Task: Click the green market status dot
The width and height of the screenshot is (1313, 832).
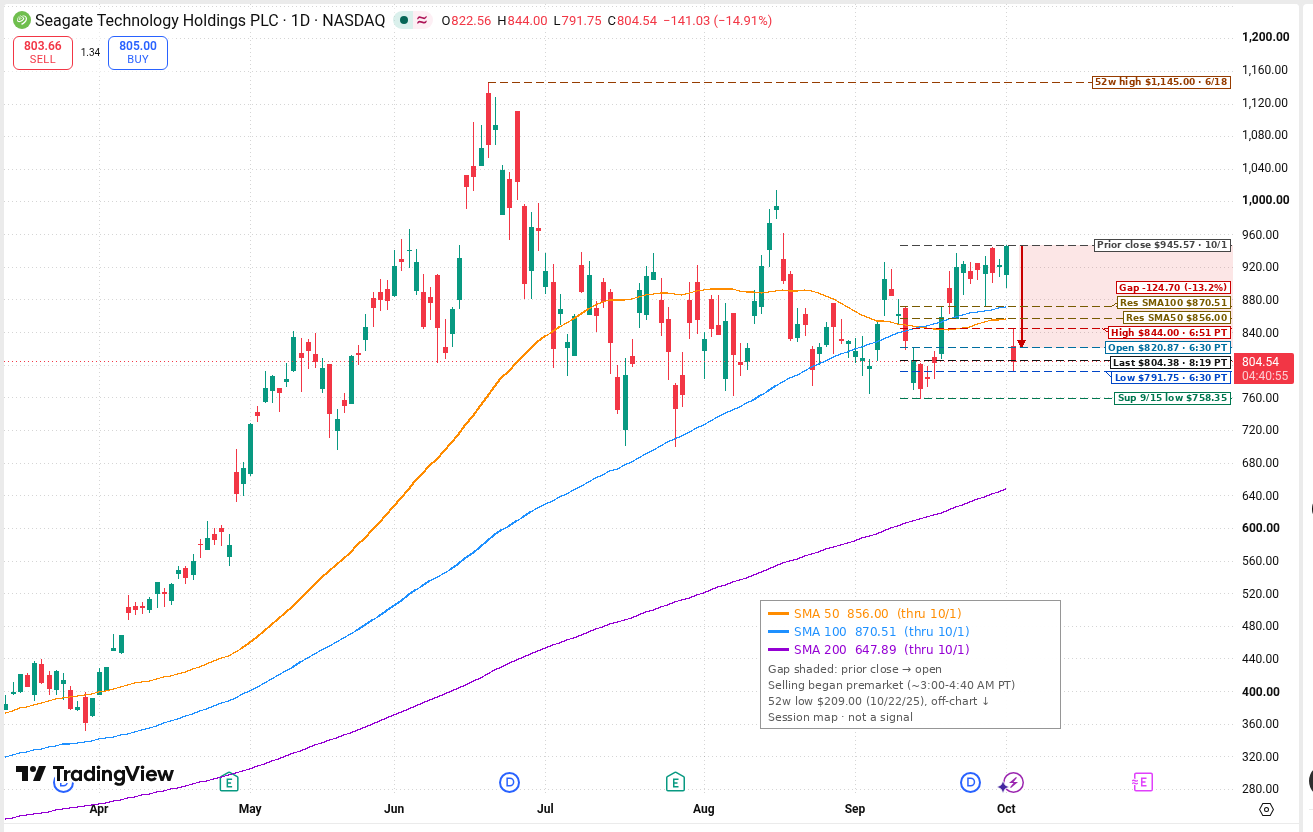Action: (402, 20)
